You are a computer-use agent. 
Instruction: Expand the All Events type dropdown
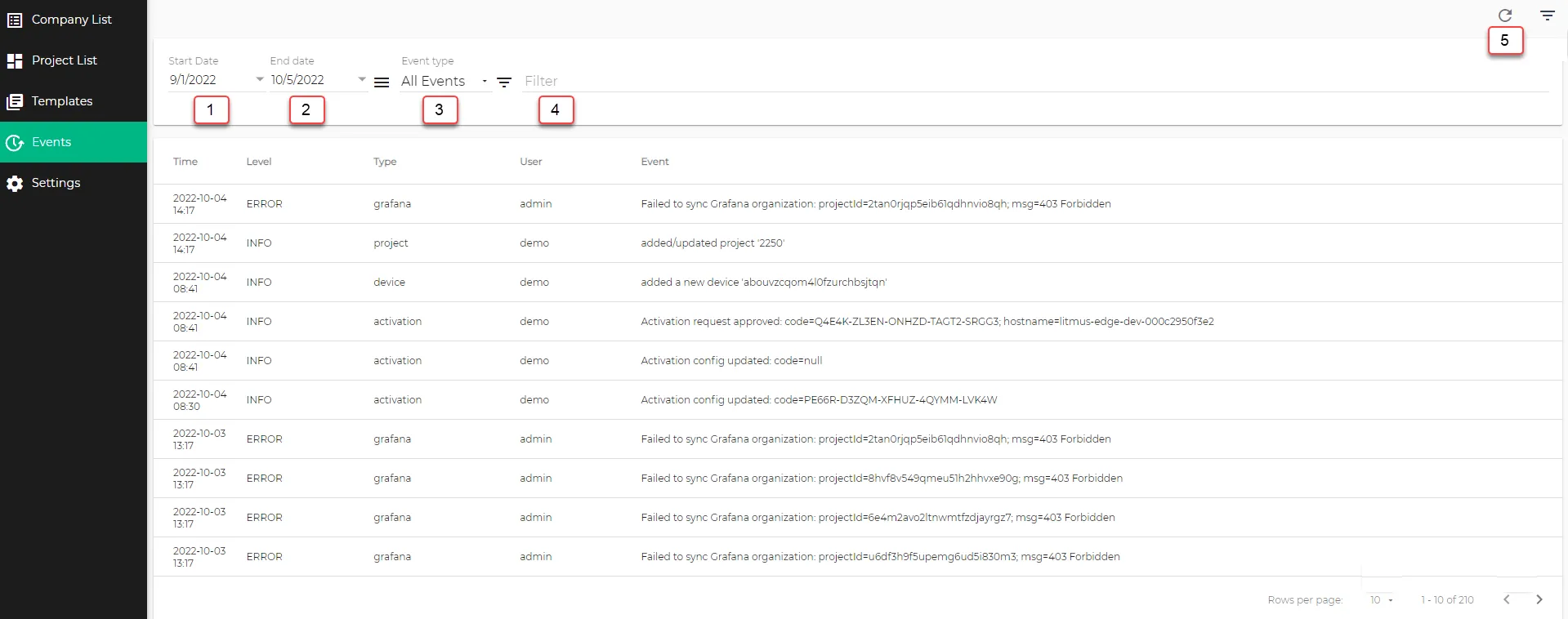pos(446,81)
